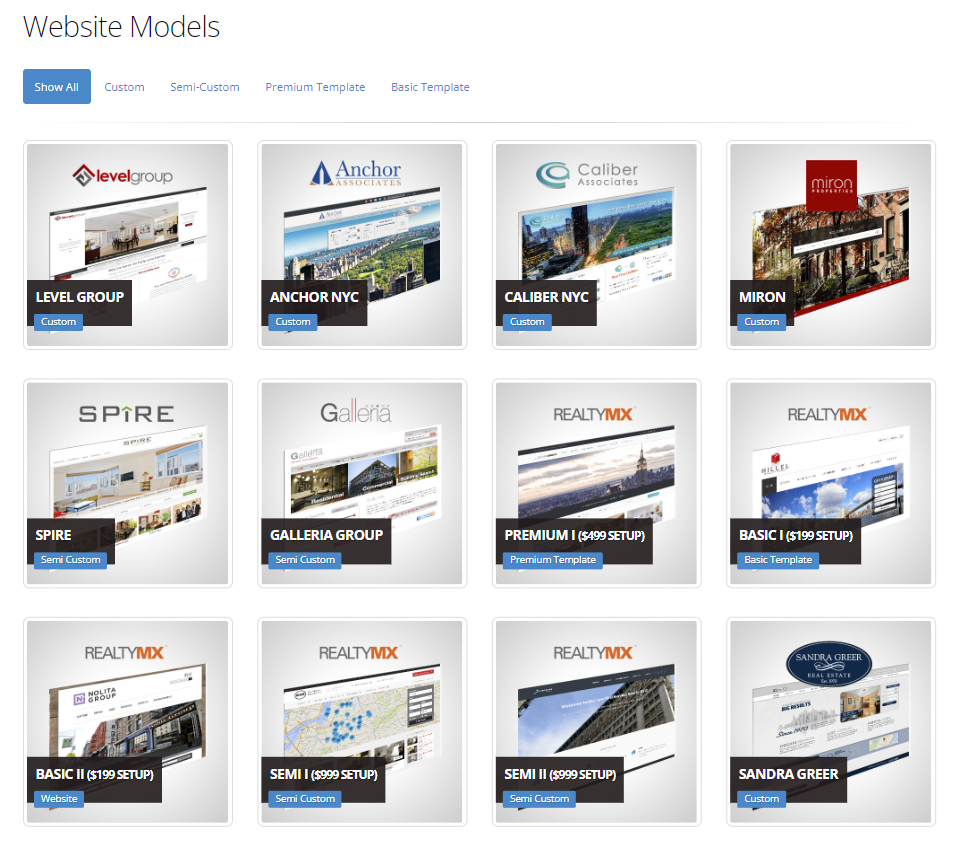Select the Basic I $199 setup thumbnail
Screen dimensions: 964x842
[830, 460]
